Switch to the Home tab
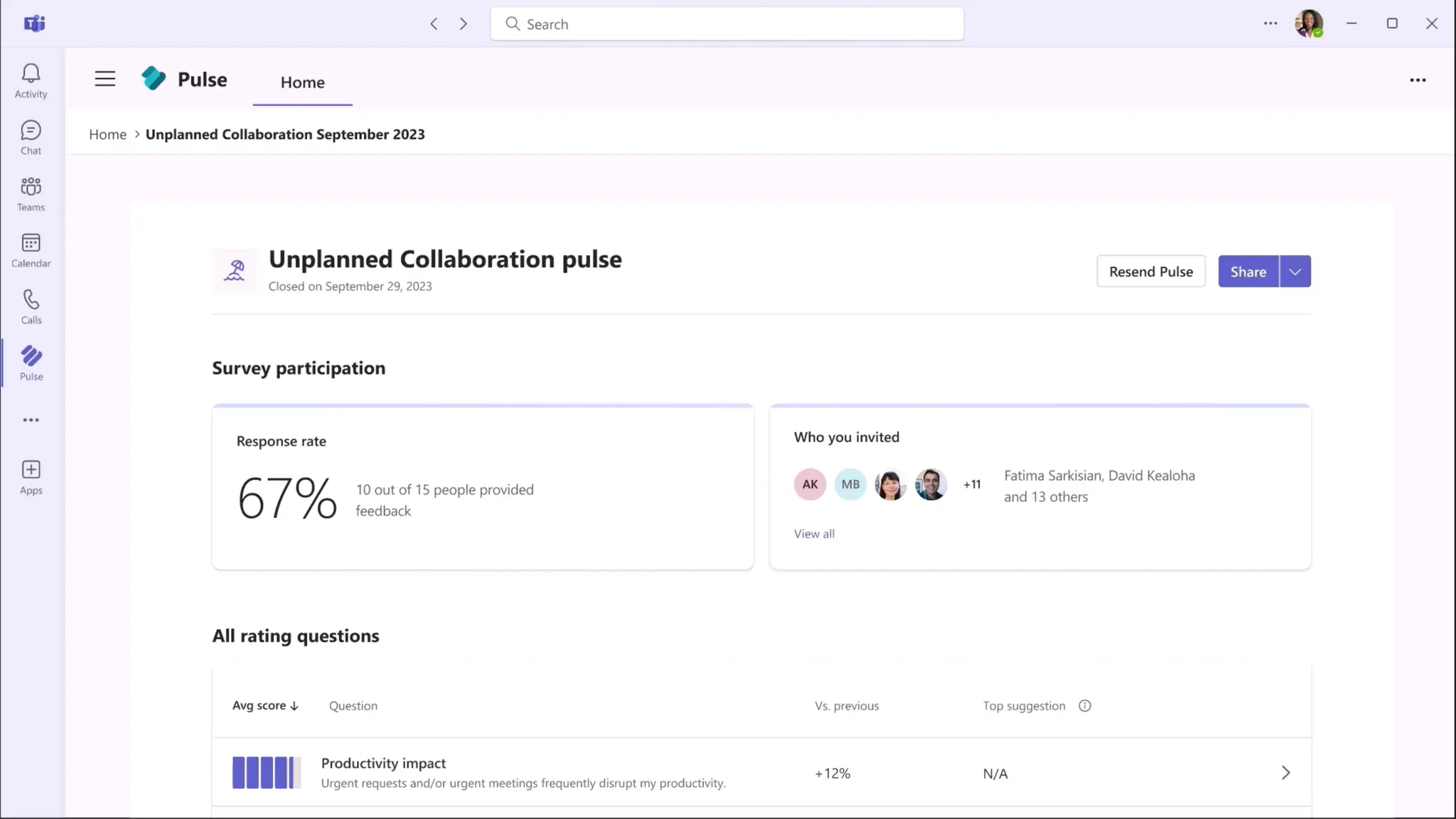Image resolution: width=1456 pixels, height=819 pixels. pyautogui.click(x=302, y=82)
